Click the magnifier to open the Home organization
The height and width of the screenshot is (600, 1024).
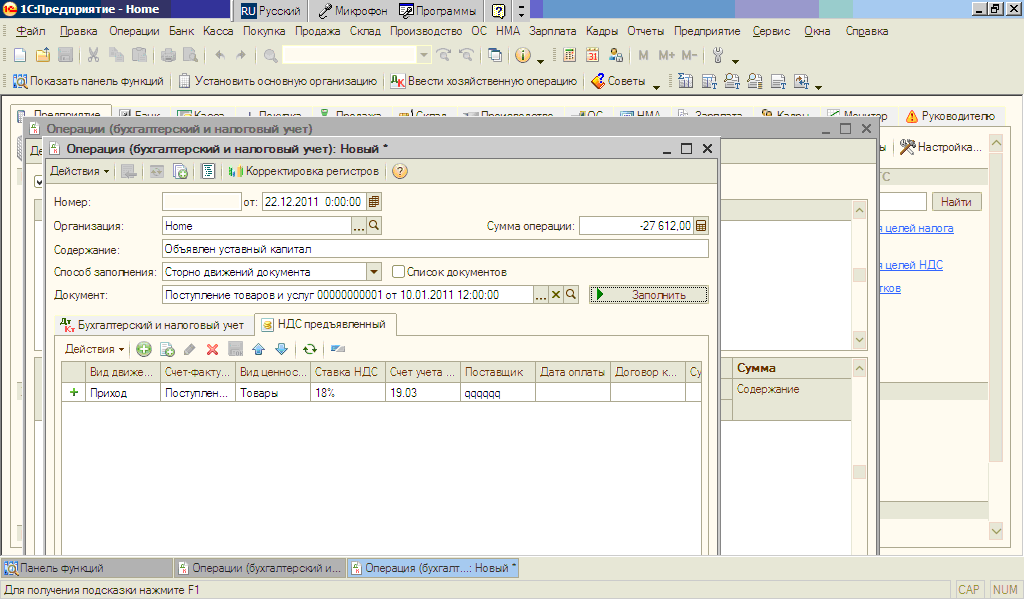coord(374,226)
